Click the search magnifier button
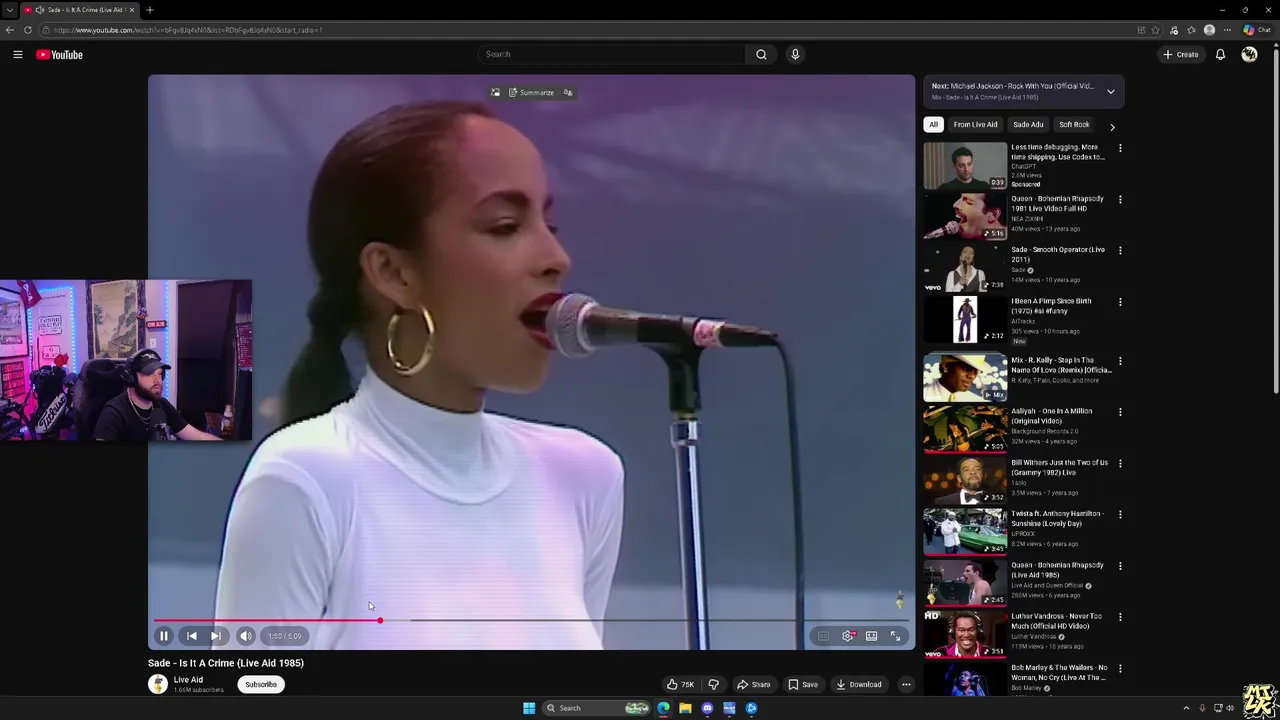The image size is (1280, 720). [x=761, y=54]
